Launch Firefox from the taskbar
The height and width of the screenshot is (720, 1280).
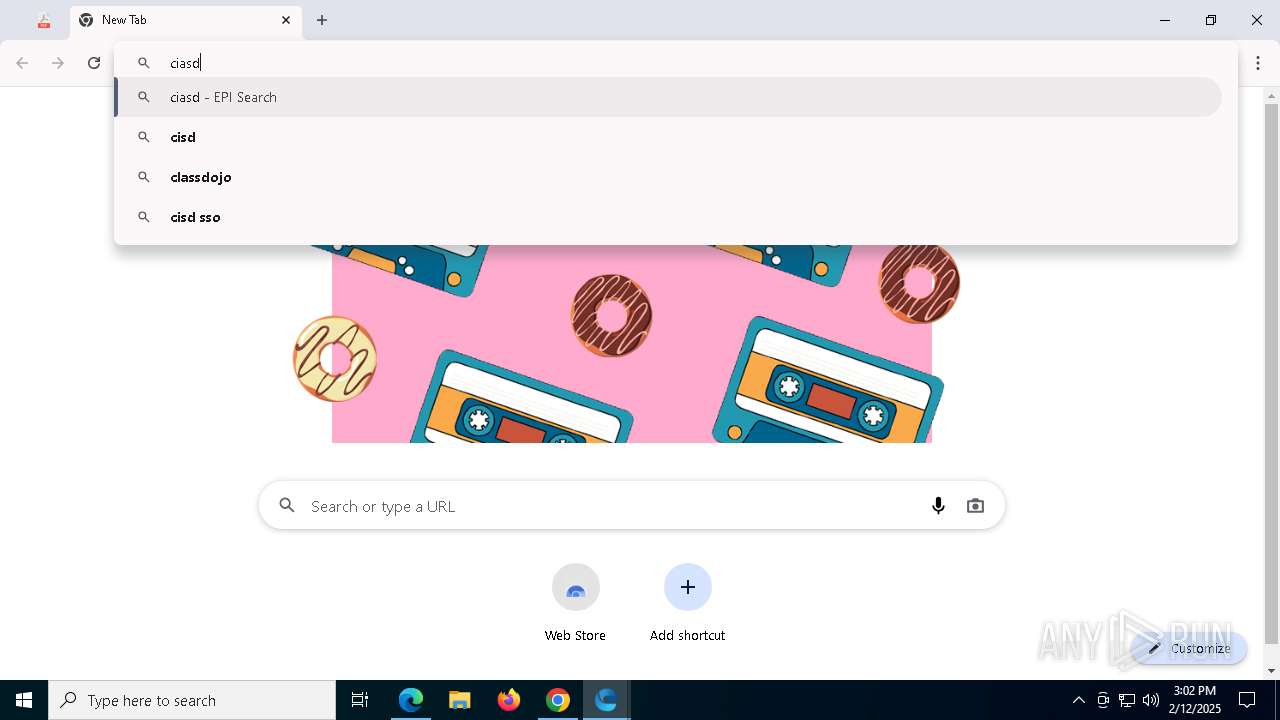coord(509,700)
